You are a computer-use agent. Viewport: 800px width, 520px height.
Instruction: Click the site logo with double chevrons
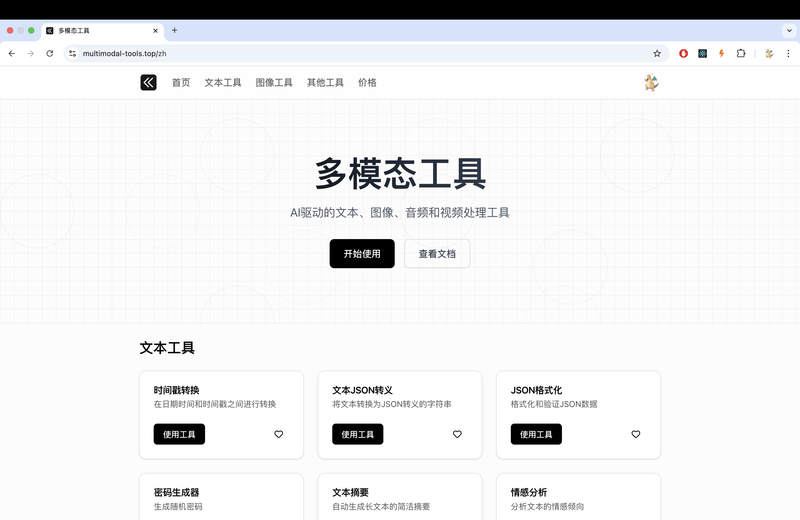point(148,82)
